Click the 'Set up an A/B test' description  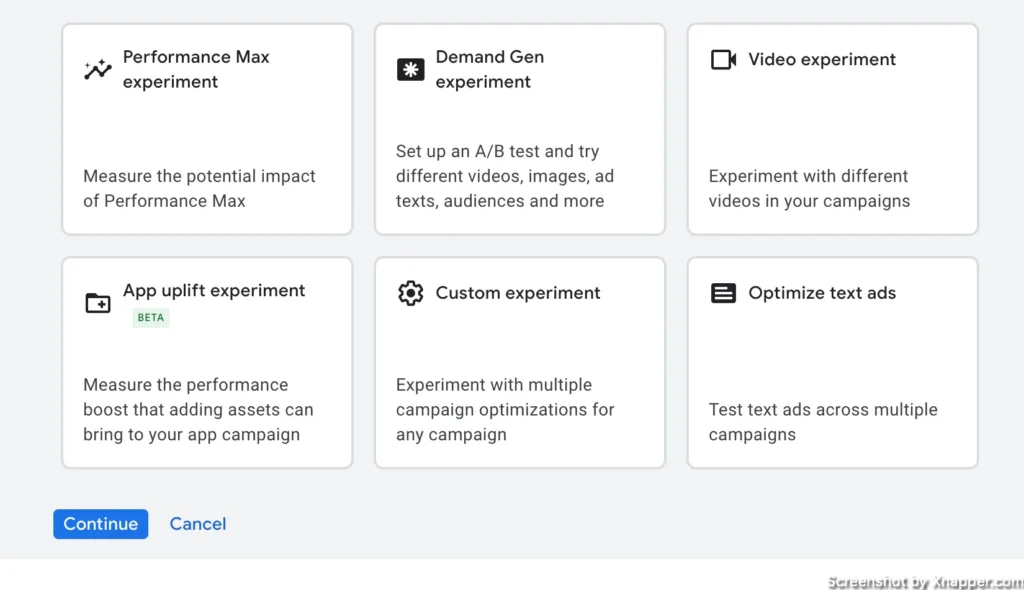[x=505, y=176]
